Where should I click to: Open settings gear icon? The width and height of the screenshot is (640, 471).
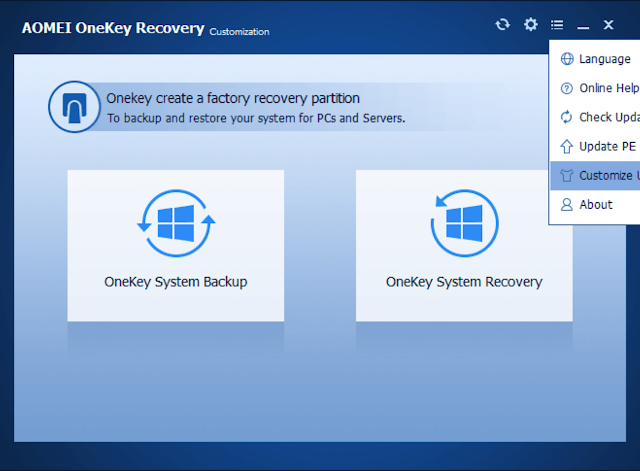point(530,25)
